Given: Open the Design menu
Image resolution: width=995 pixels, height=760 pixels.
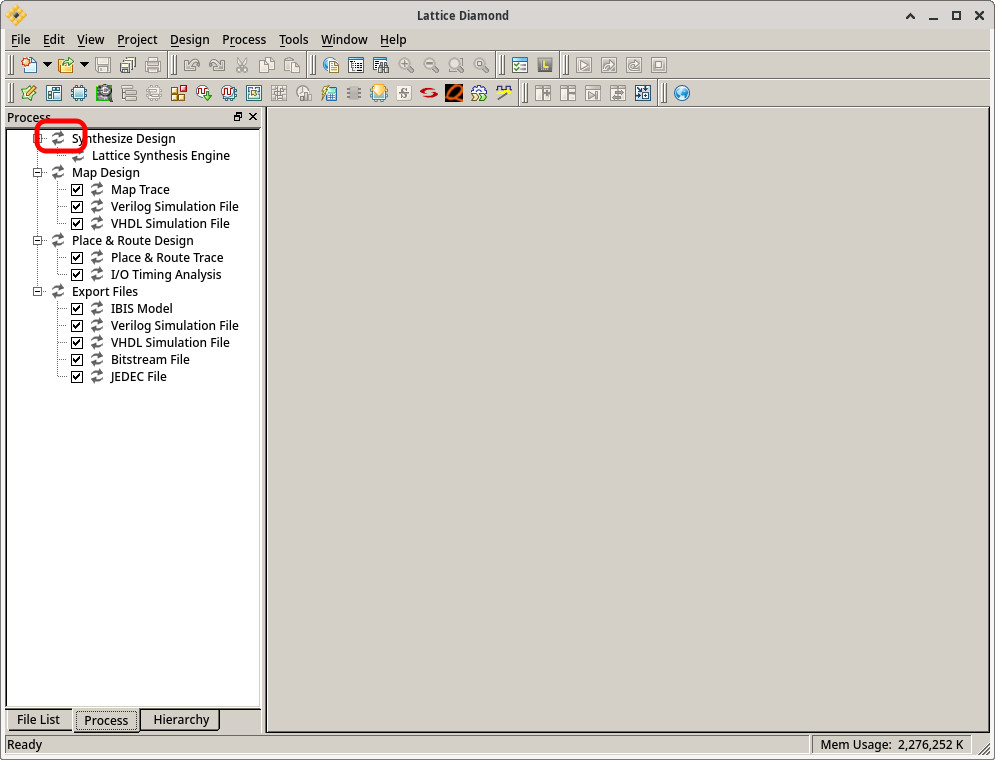Looking at the screenshot, I should click(190, 39).
